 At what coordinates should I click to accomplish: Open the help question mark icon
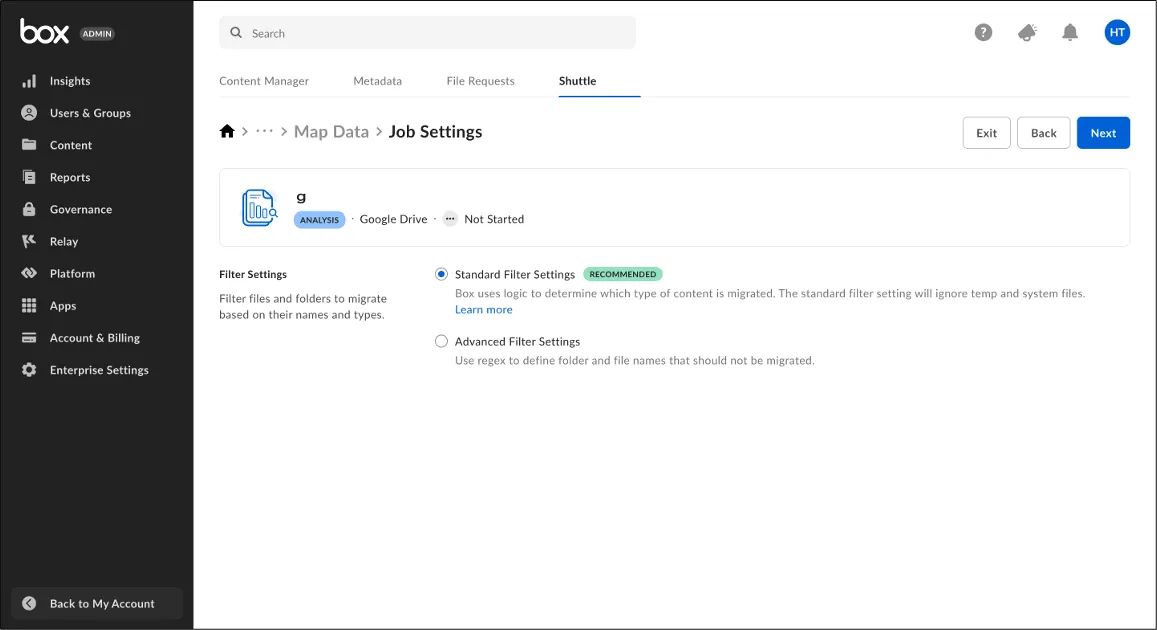click(983, 32)
